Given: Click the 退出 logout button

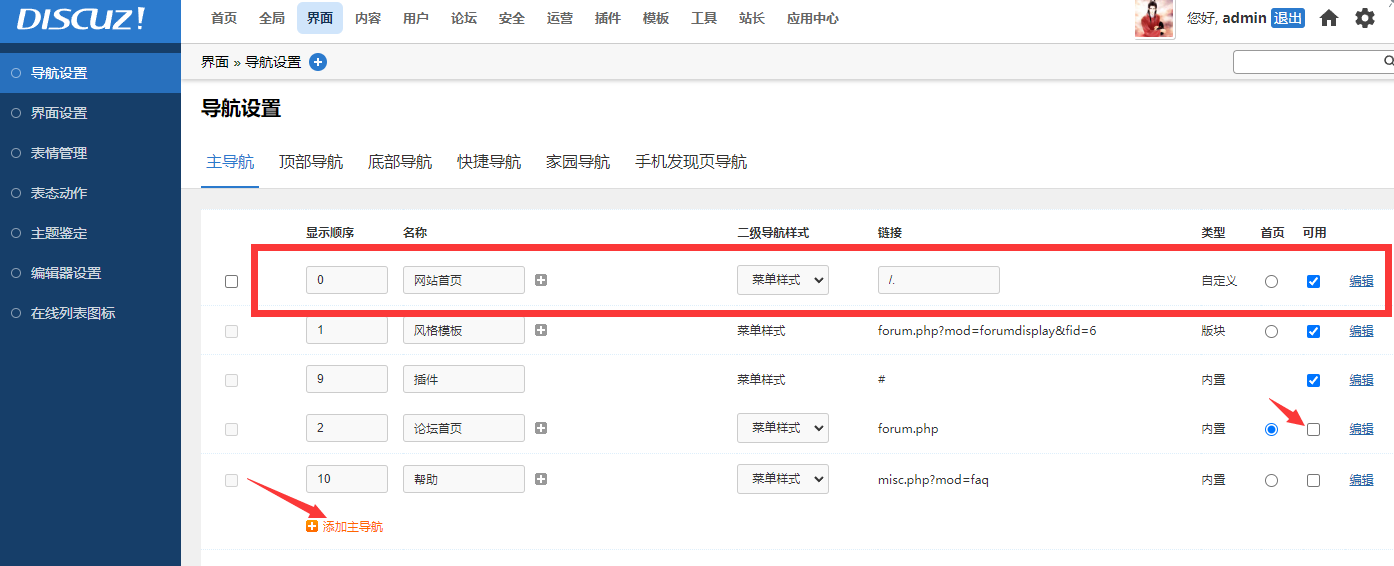Looking at the screenshot, I should 1288,18.
